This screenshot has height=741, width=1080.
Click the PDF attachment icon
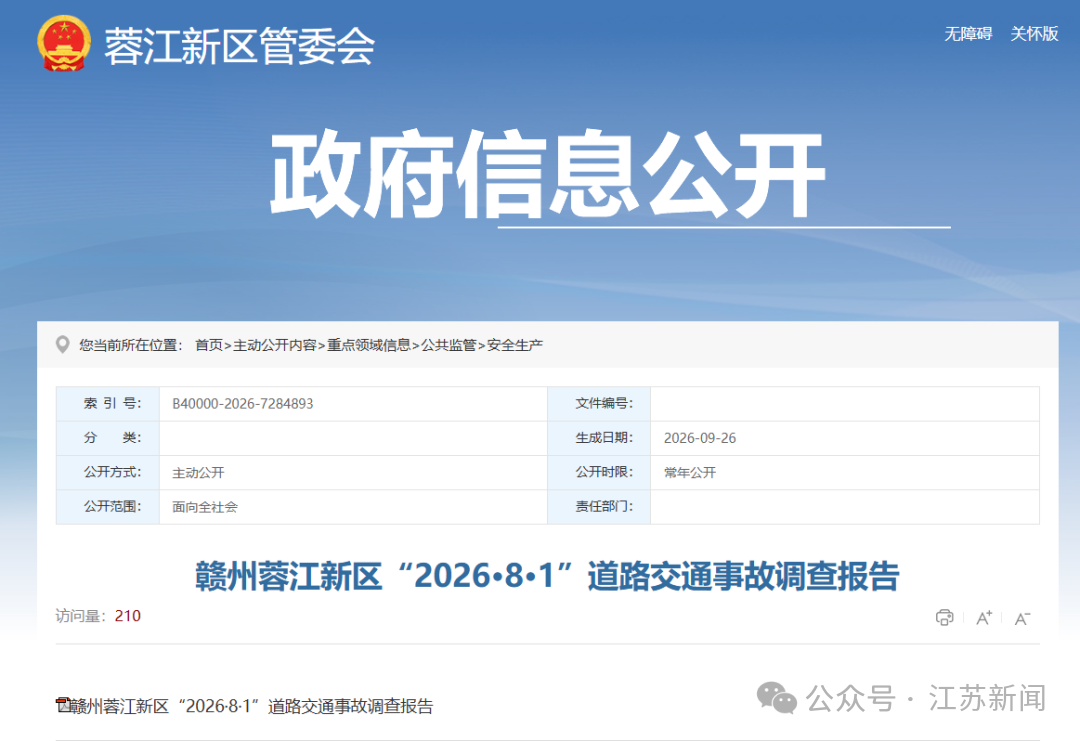(x=63, y=705)
